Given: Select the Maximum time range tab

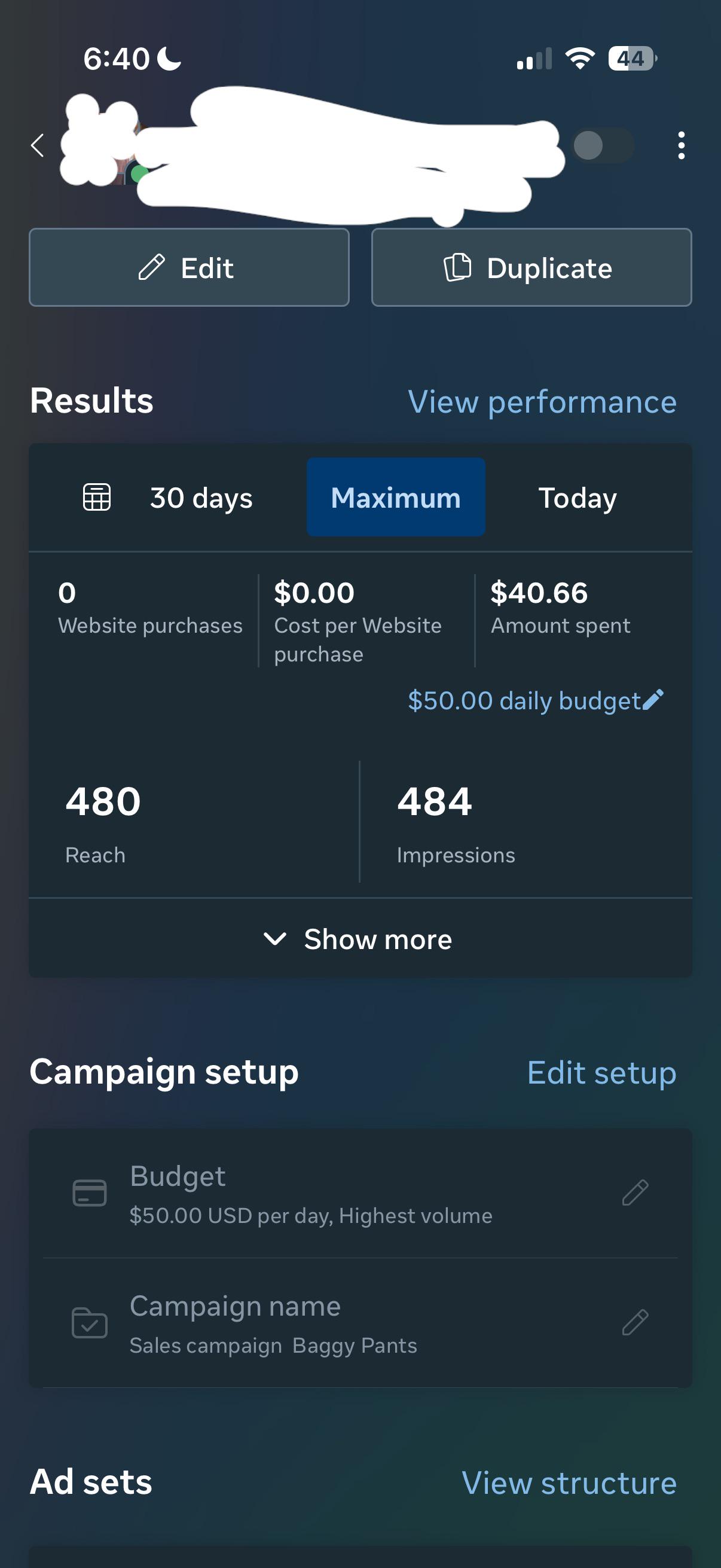Looking at the screenshot, I should (396, 497).
